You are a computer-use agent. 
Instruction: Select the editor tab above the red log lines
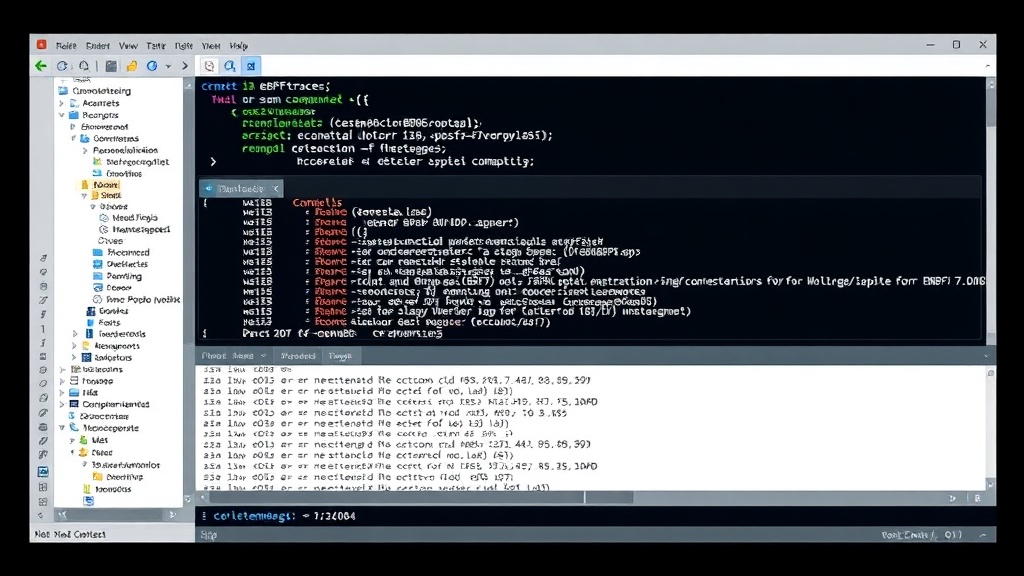(x=241, y=189)
